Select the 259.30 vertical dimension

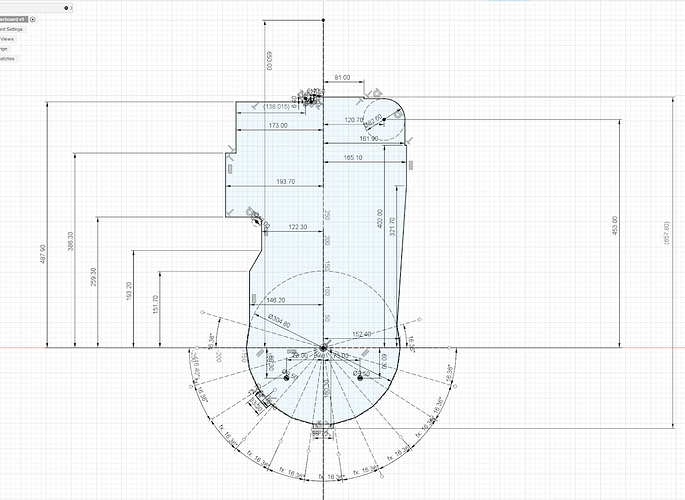93,277
